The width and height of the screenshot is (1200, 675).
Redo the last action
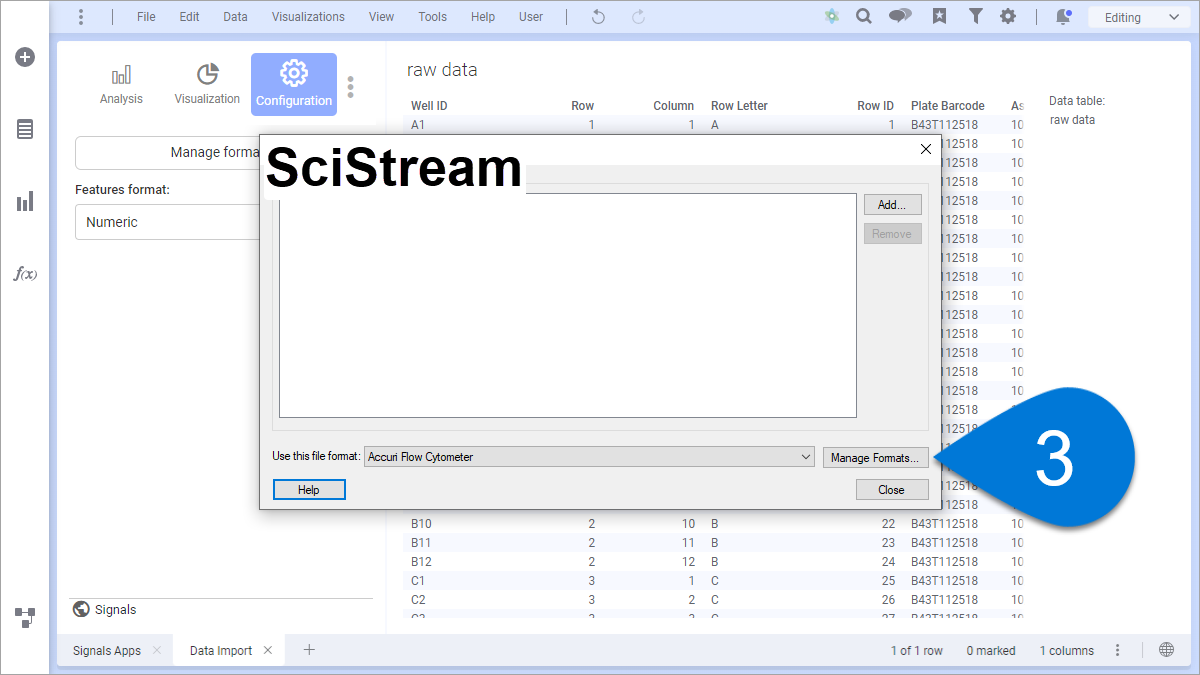point(639,17)
